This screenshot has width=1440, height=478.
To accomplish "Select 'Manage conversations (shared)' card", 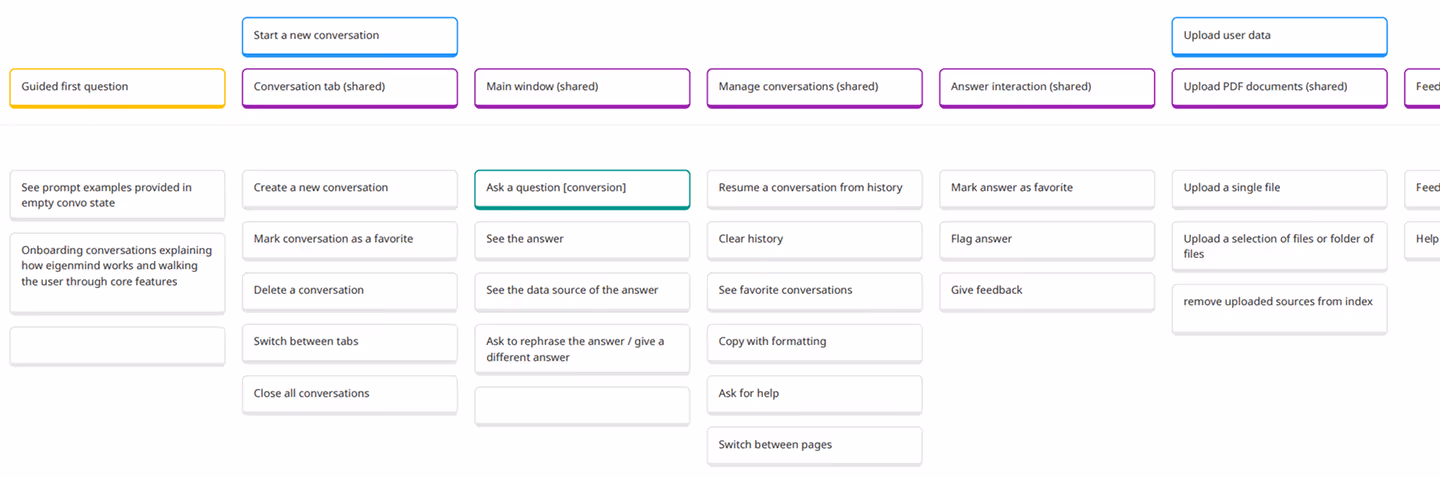I will click(x=814, y=88).
